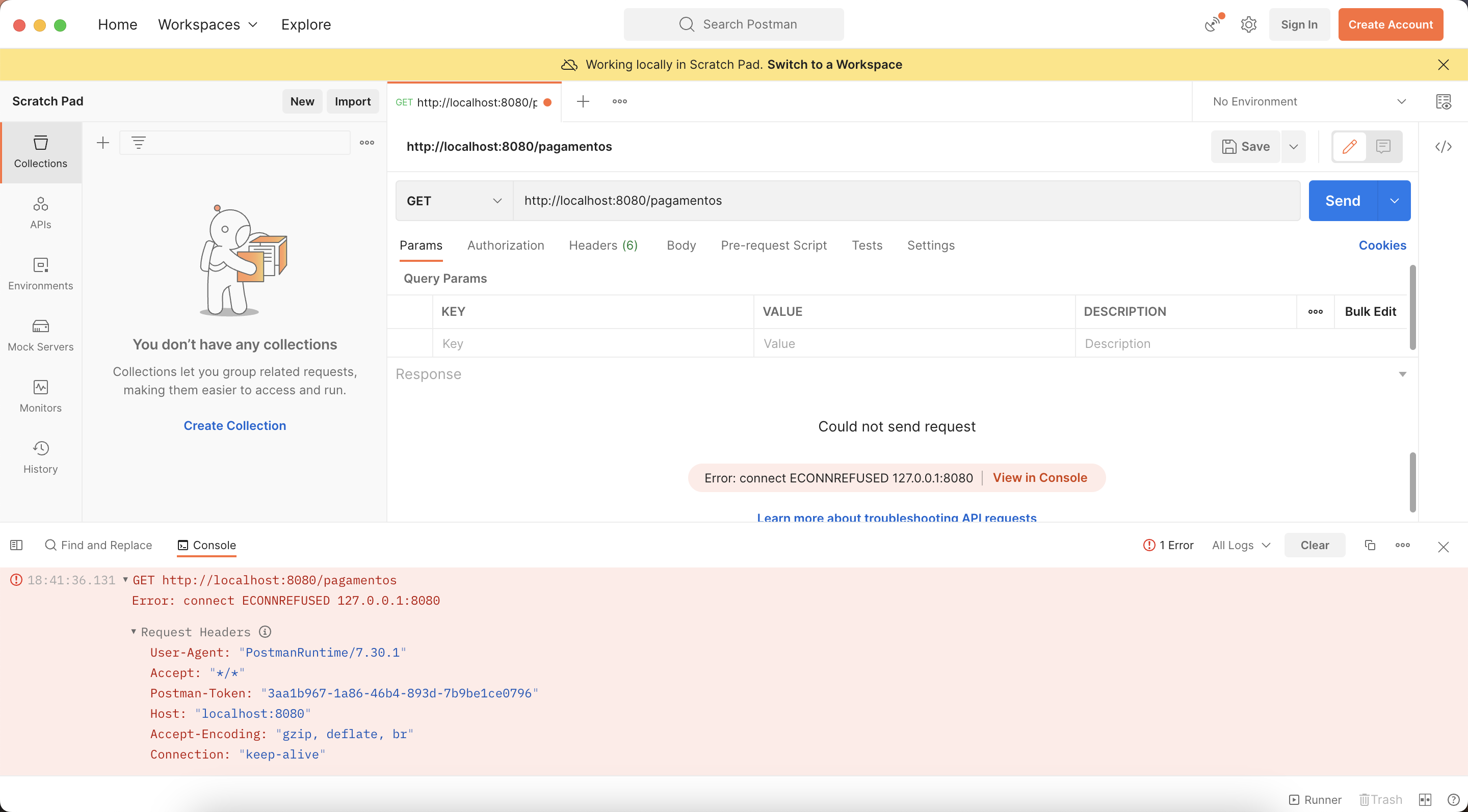Image resolution: width=1468 pixels, height=812 pixels.
Task: Expand the Save button options
Action: click(x=1294, y=146)
